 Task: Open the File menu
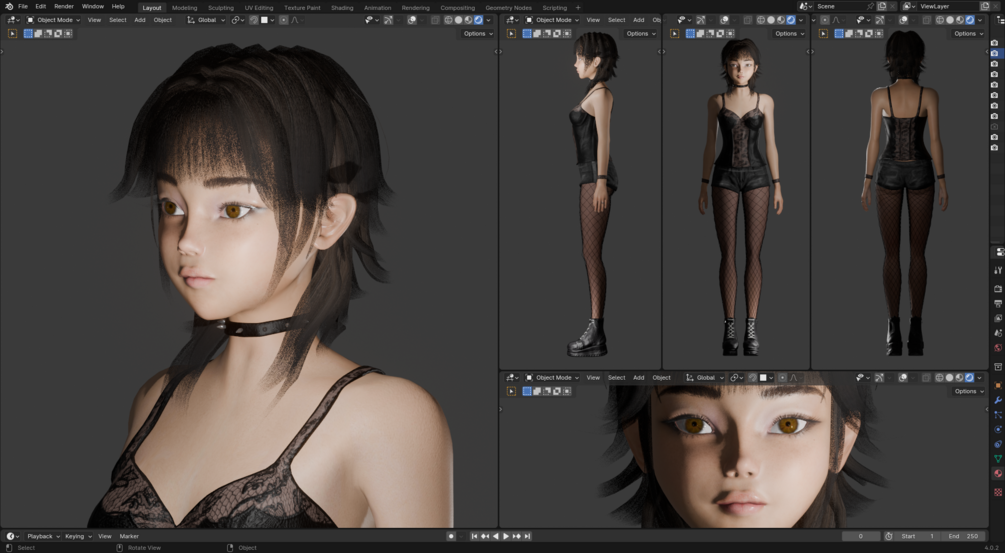point(23,6)
